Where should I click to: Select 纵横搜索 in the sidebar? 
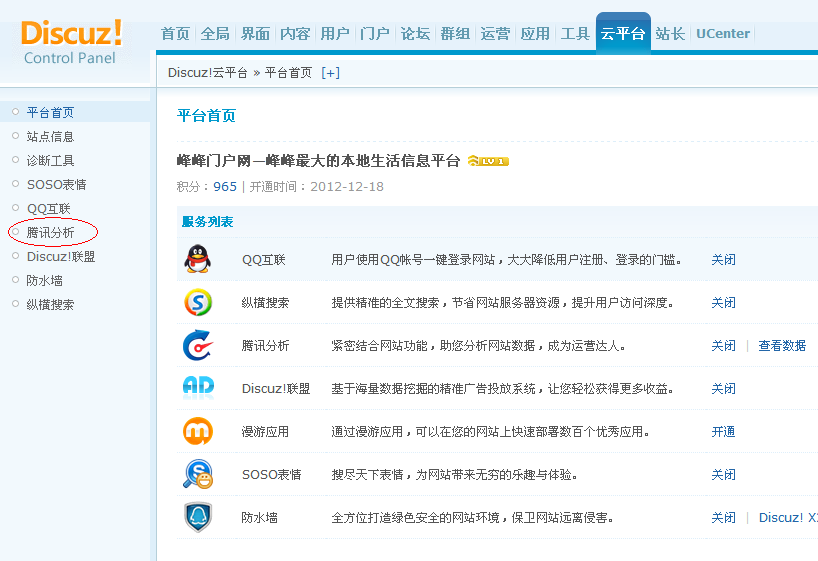(51, 304)
